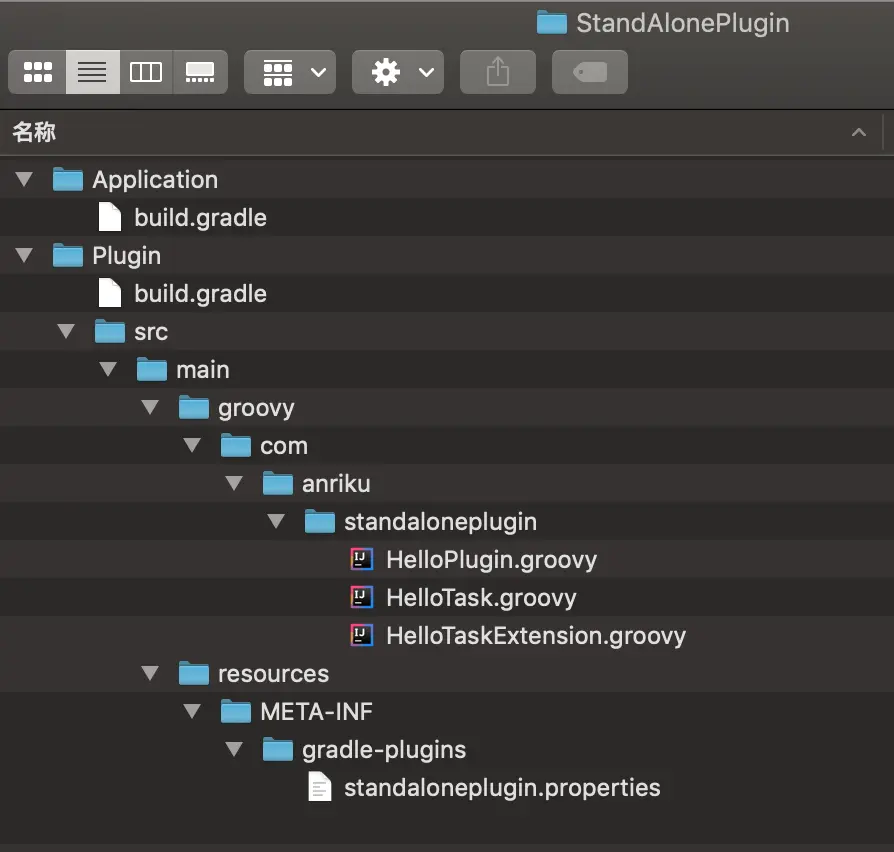Collapse the com folder triangle
Image resolution: width=894 pixels, height=852 pixels.
click(192, 445)
